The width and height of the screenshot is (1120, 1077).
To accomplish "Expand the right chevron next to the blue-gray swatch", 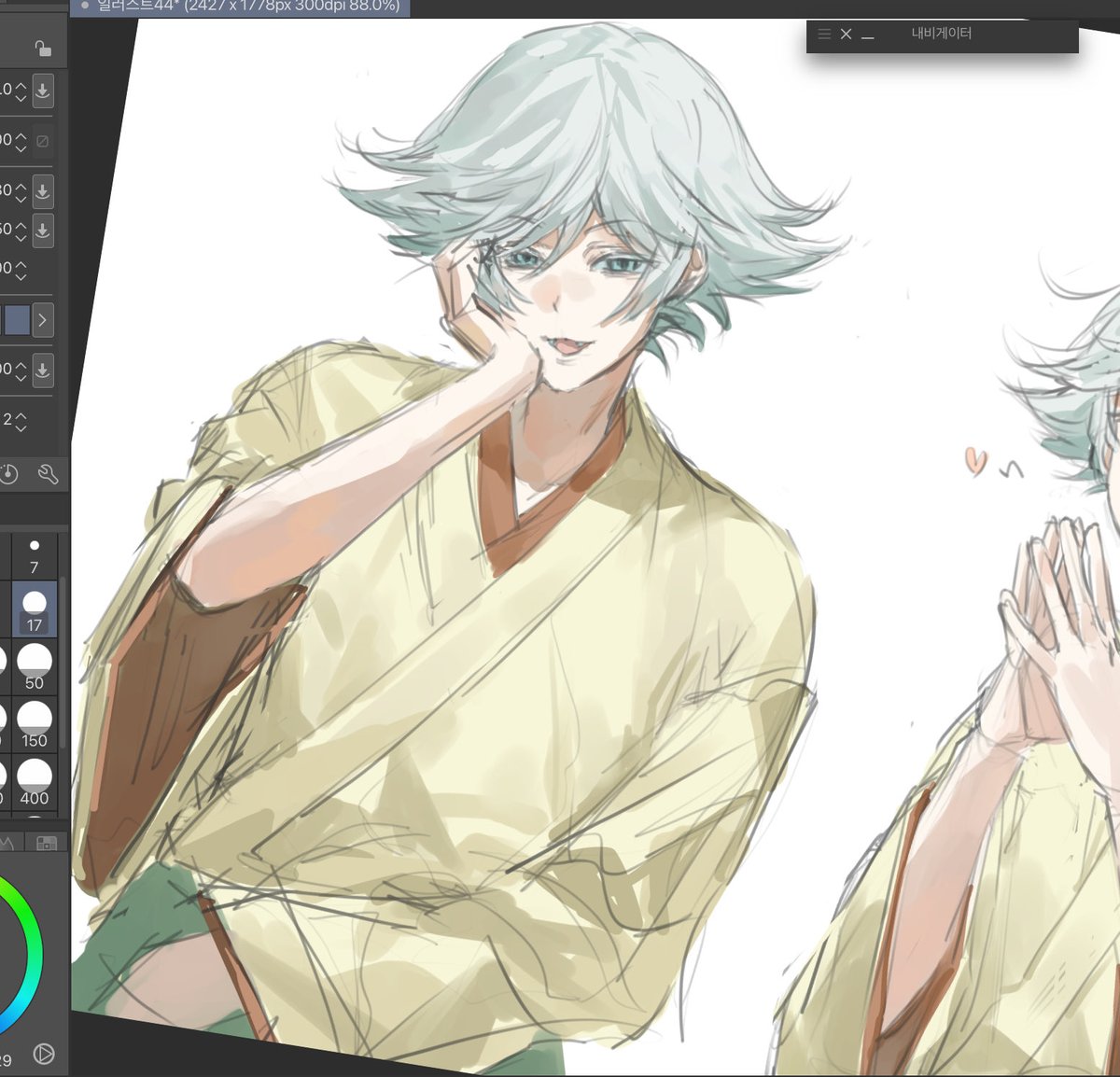I will [x=43, y=320].
